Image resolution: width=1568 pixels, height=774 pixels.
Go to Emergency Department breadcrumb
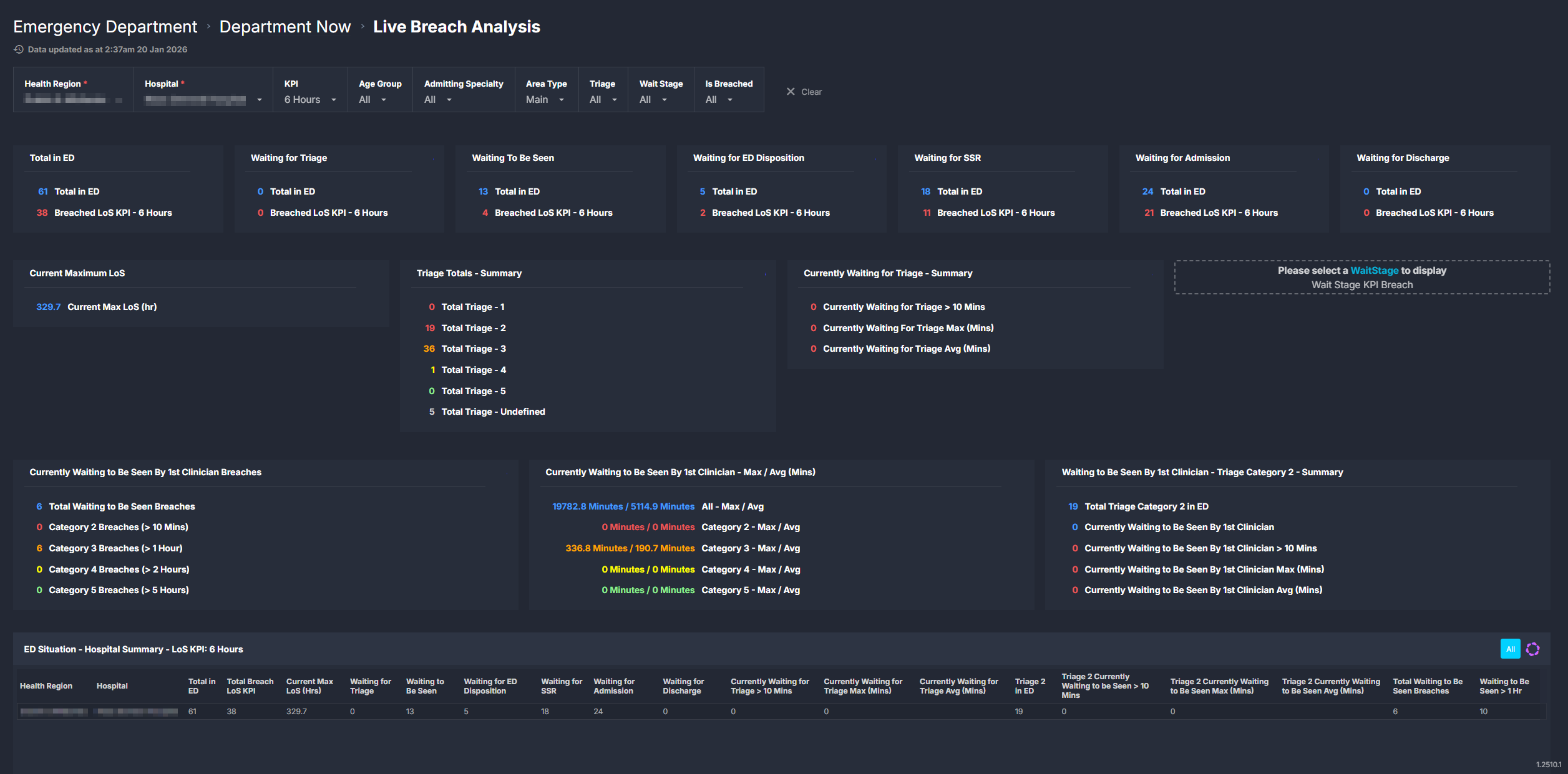point(105,27)
